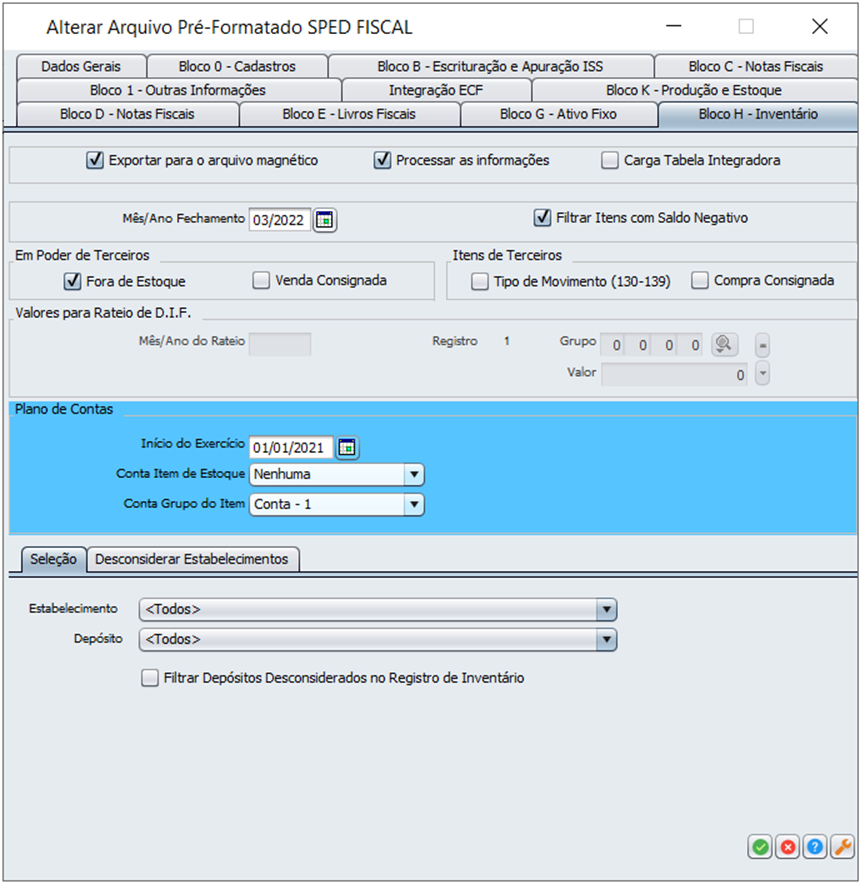Enable Venda Consignada checkbox
860x884 pixels.
point(261,280)
